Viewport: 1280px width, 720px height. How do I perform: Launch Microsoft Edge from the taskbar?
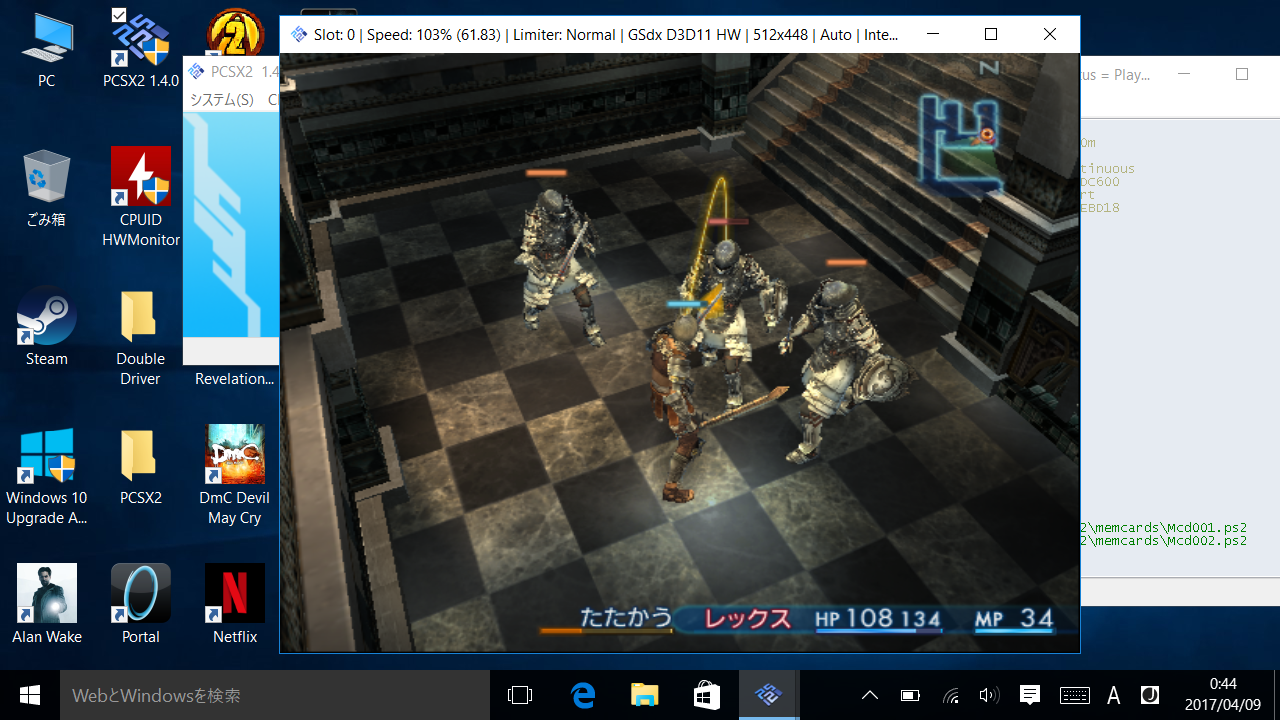coord(582,695)
